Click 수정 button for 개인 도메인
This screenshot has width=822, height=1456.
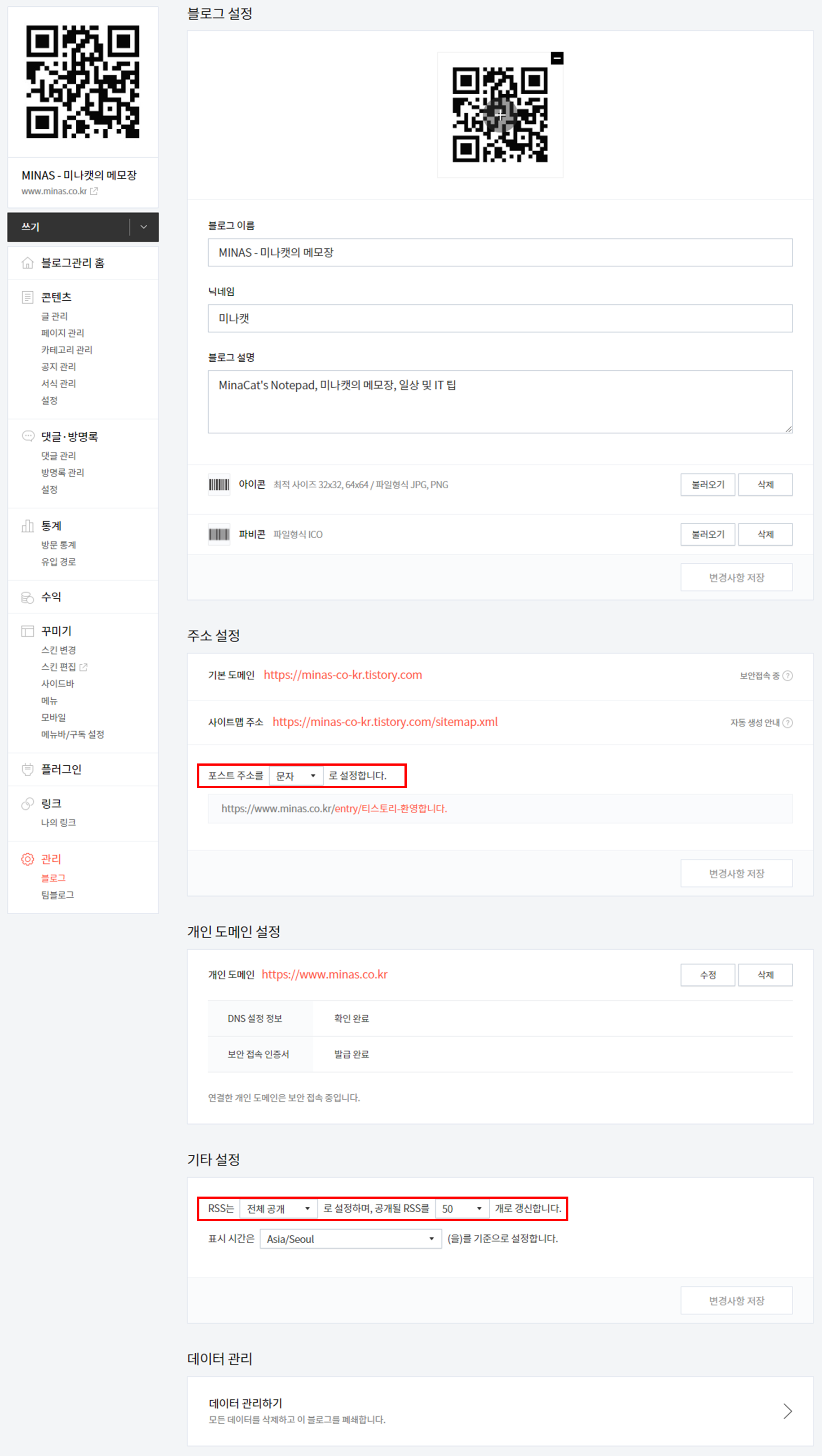click(x=708, y=975)
